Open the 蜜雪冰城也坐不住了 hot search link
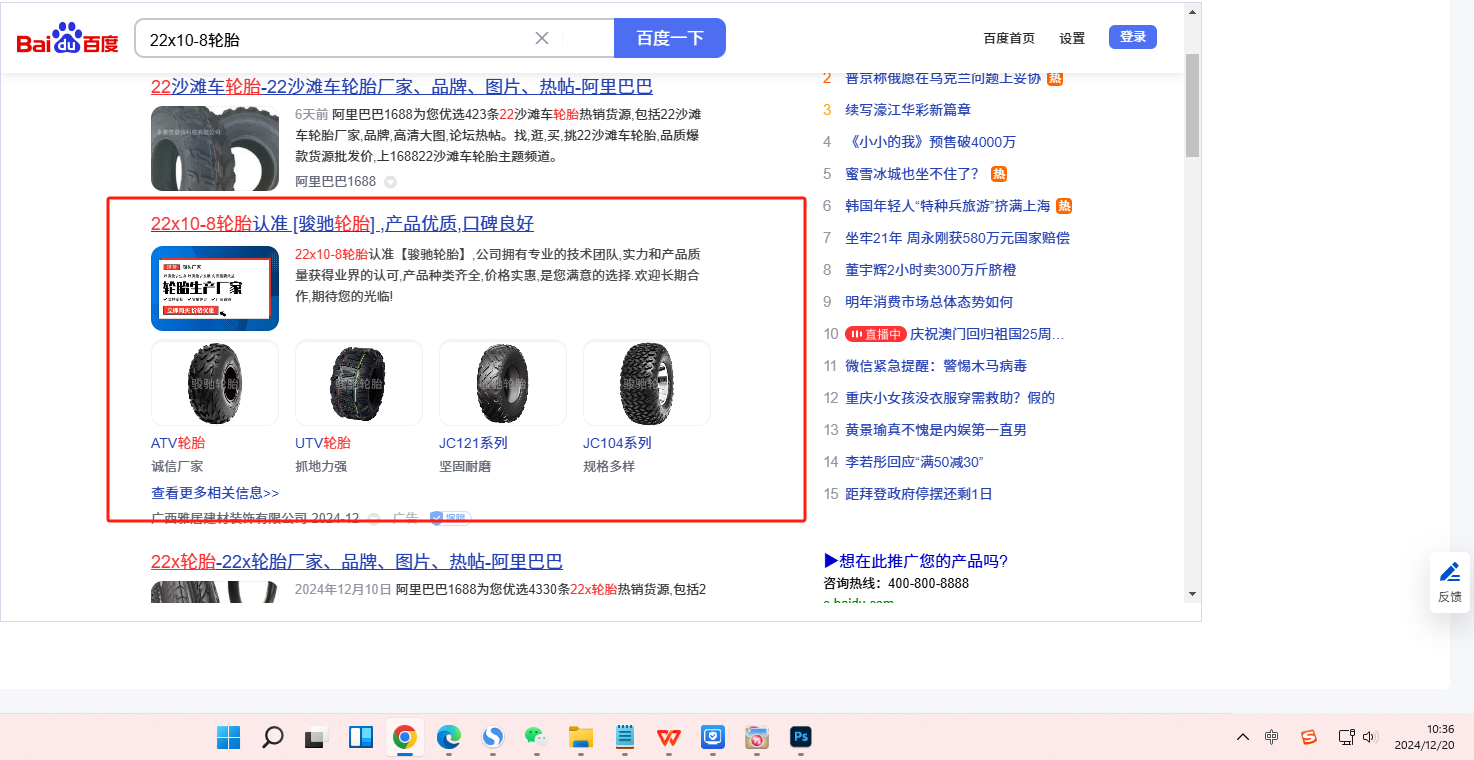The height and width of the screenshot is (760, 1474). pos(912,174)
